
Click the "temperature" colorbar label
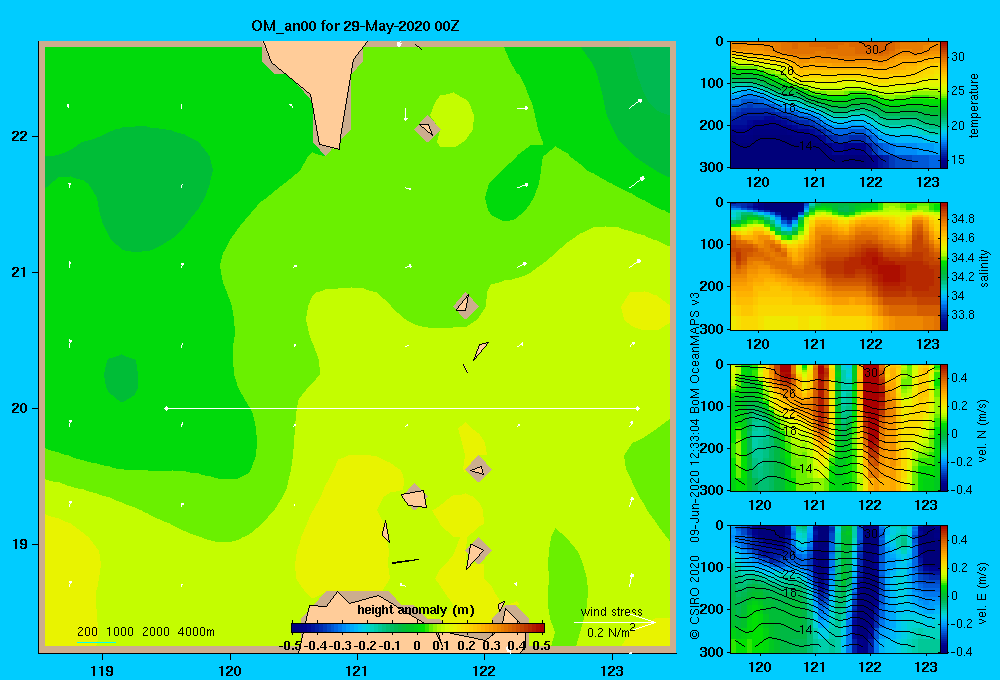974,105
